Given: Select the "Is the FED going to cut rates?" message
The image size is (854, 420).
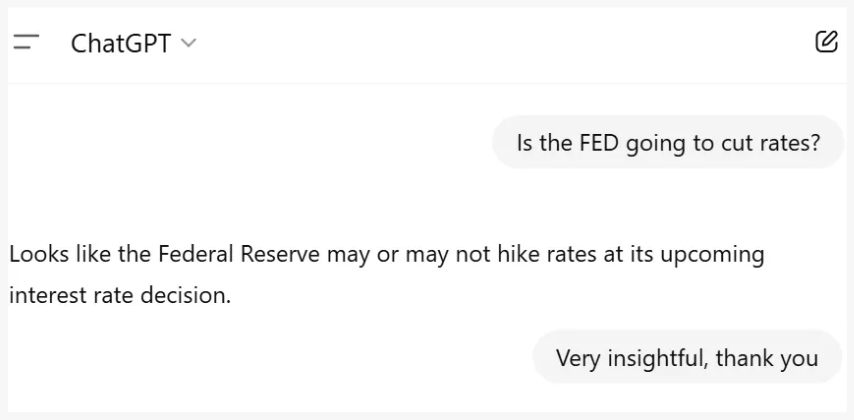Looking at the screenshot, I should pyautogui.click(x=667, y=142).
